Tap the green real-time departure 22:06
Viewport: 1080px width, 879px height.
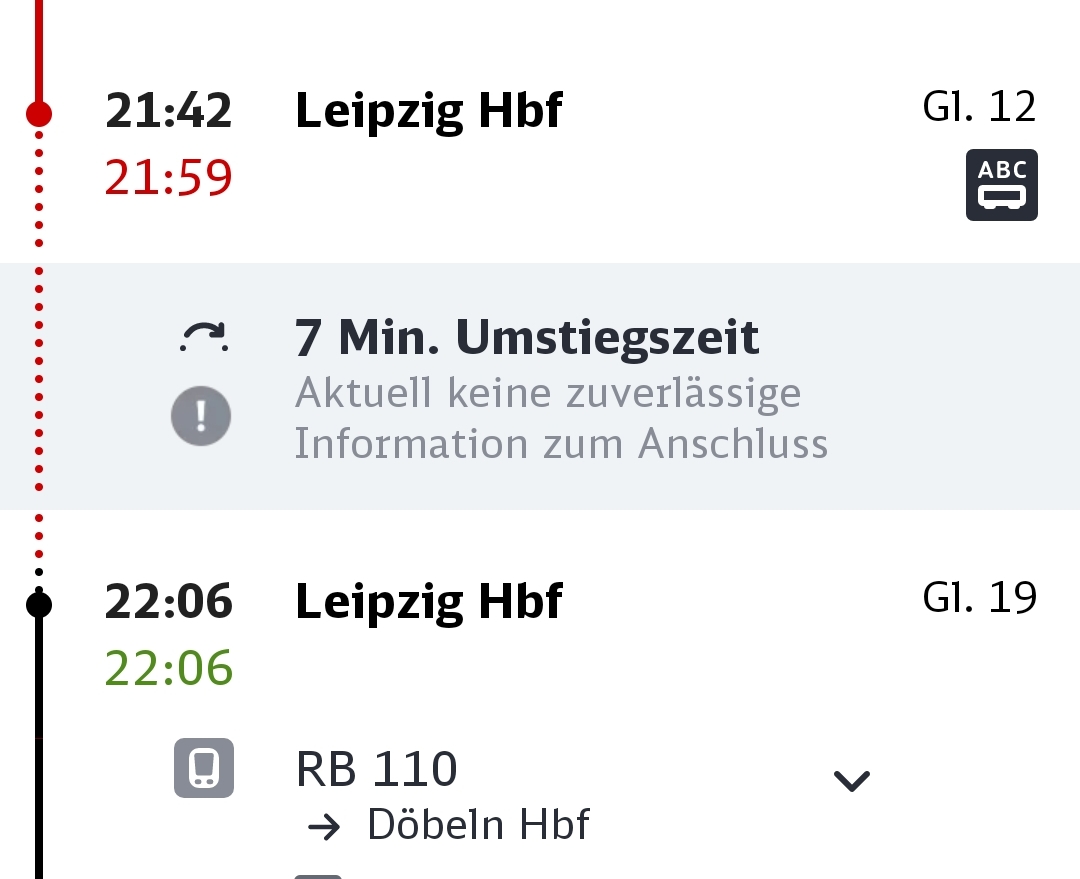click(x=169, y=668)
